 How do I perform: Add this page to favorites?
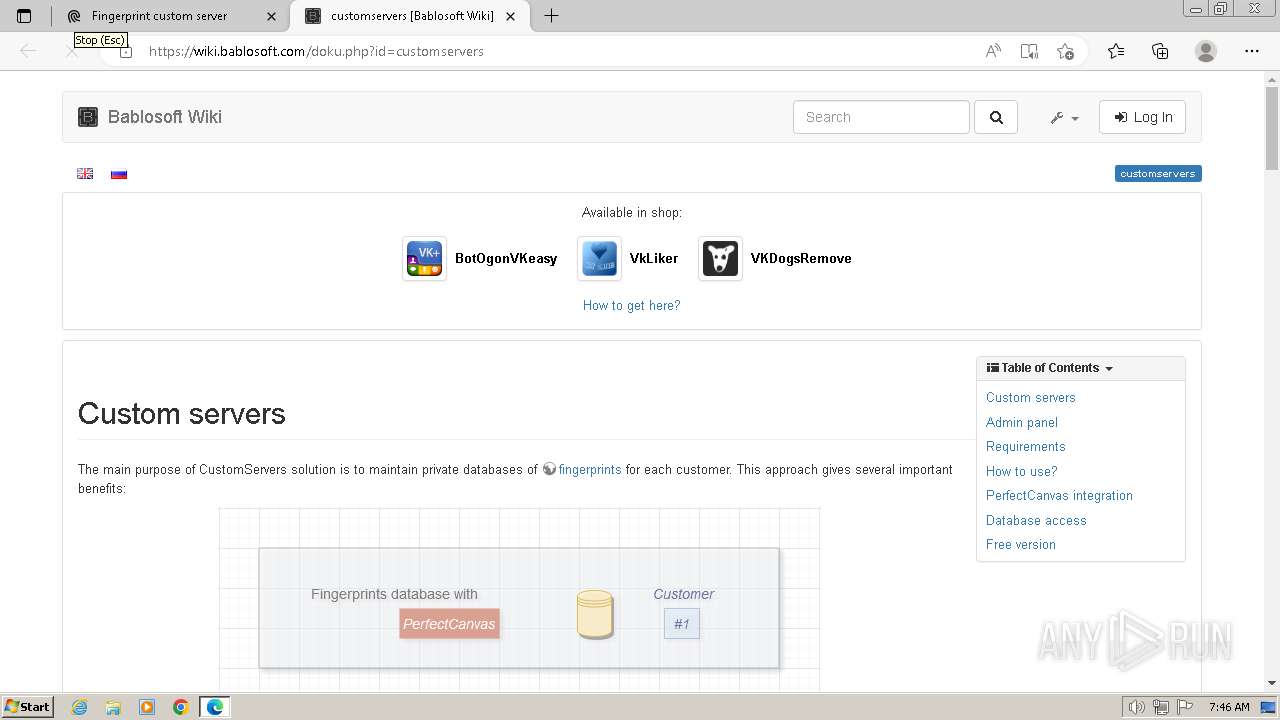point(1065,51)
